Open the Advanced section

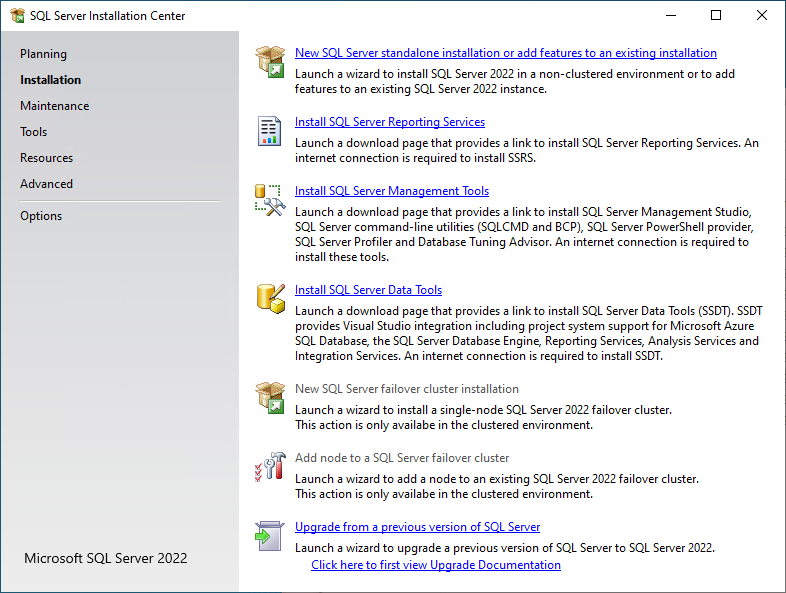(47, 184)
